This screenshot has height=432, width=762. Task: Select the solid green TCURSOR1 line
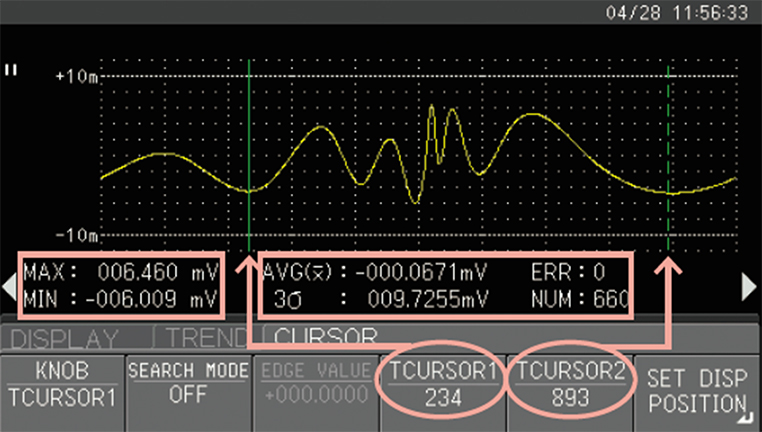249,156
